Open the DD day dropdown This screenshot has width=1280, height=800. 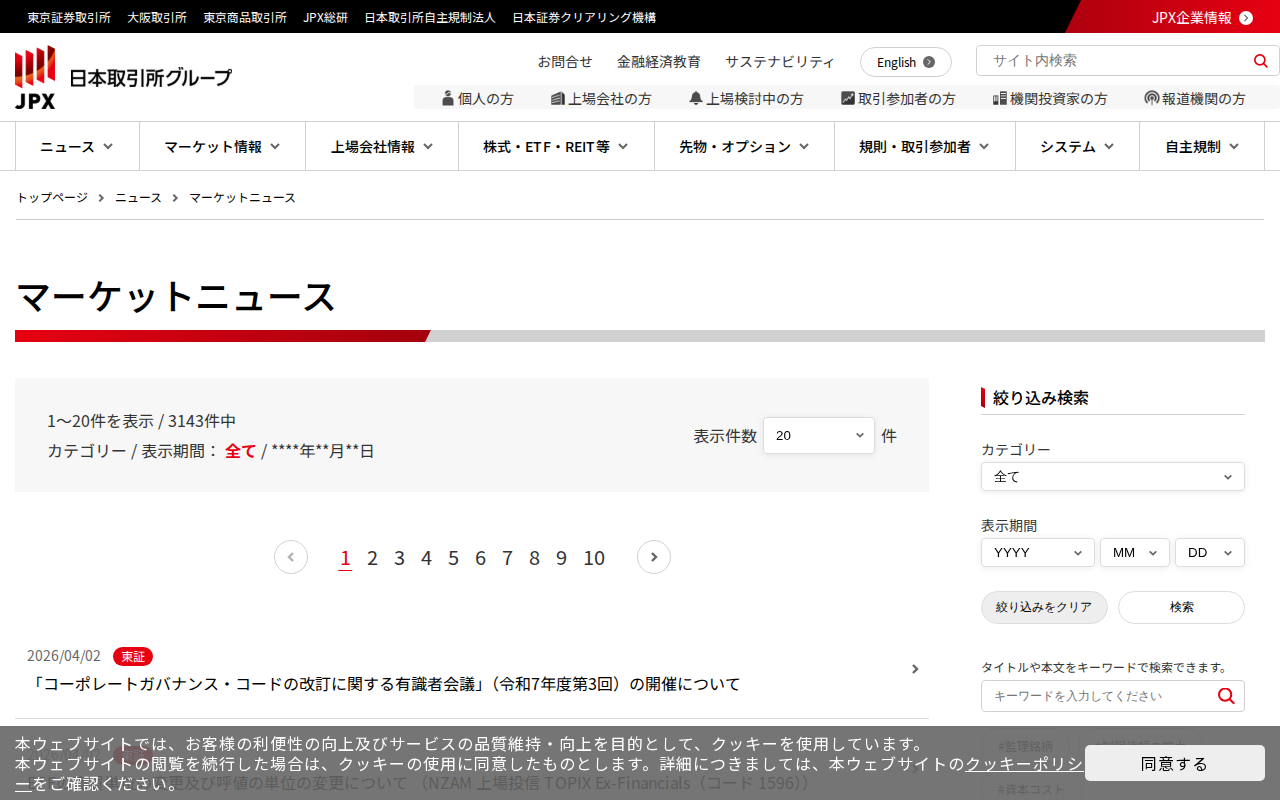tap(1210, 553)
